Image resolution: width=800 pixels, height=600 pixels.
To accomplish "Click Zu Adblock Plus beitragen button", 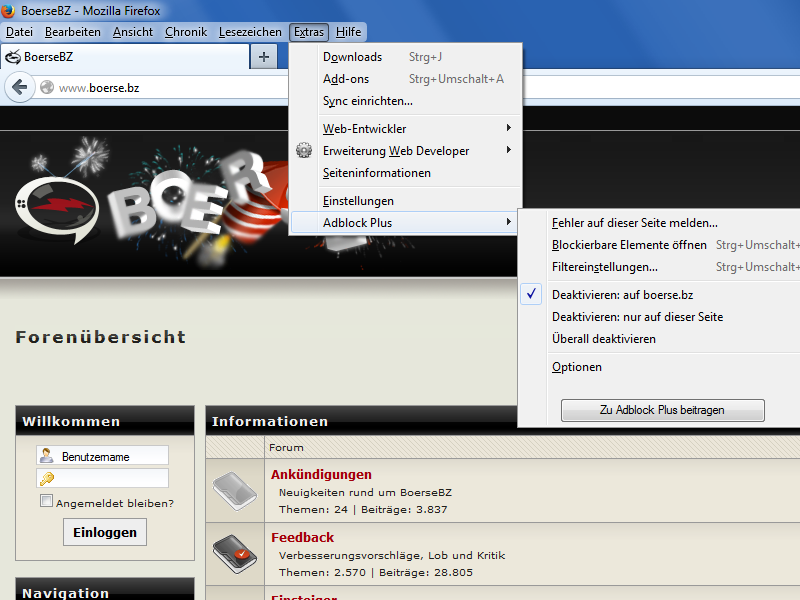I will [x=662, y=410].
